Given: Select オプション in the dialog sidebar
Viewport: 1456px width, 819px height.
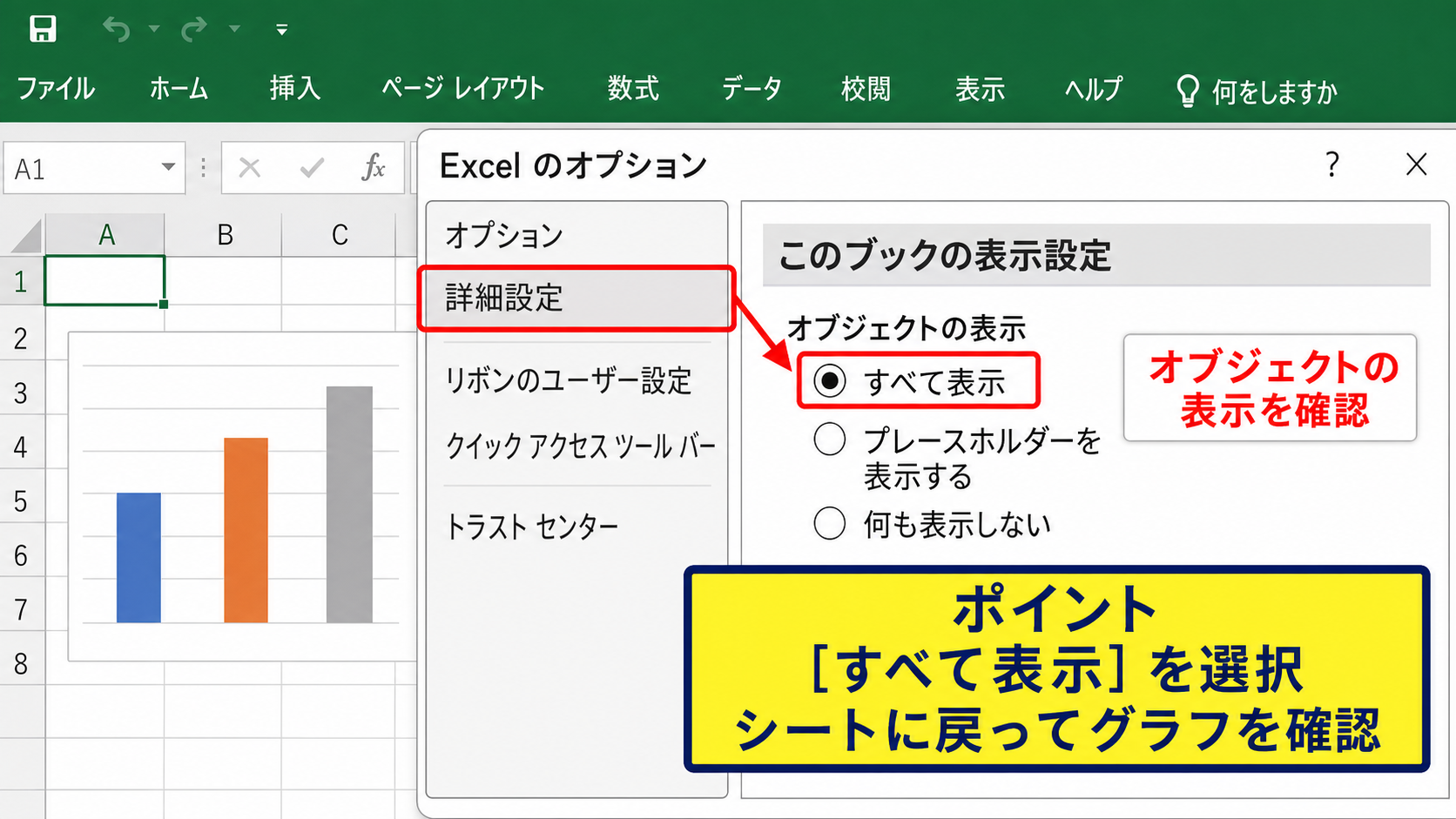Looking at the screenshot, I should (576, 235).
